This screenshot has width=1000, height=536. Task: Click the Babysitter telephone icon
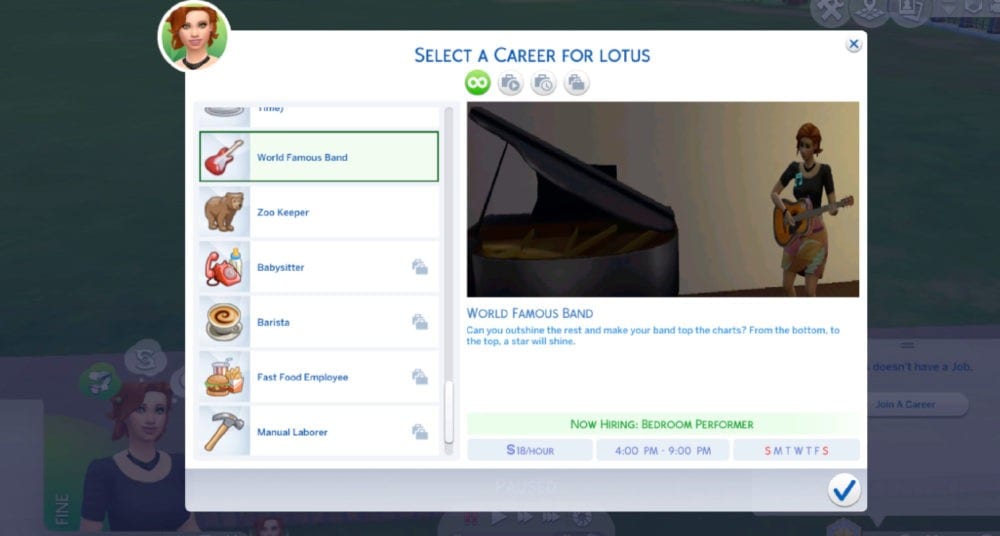pos(224,267)
